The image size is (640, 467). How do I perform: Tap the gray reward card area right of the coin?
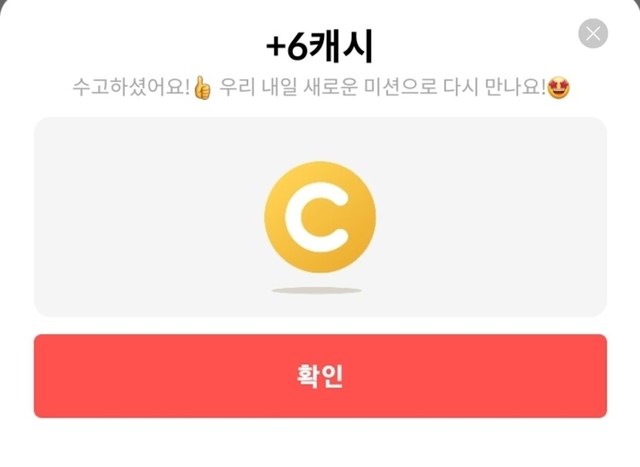[x=491, y=217]
